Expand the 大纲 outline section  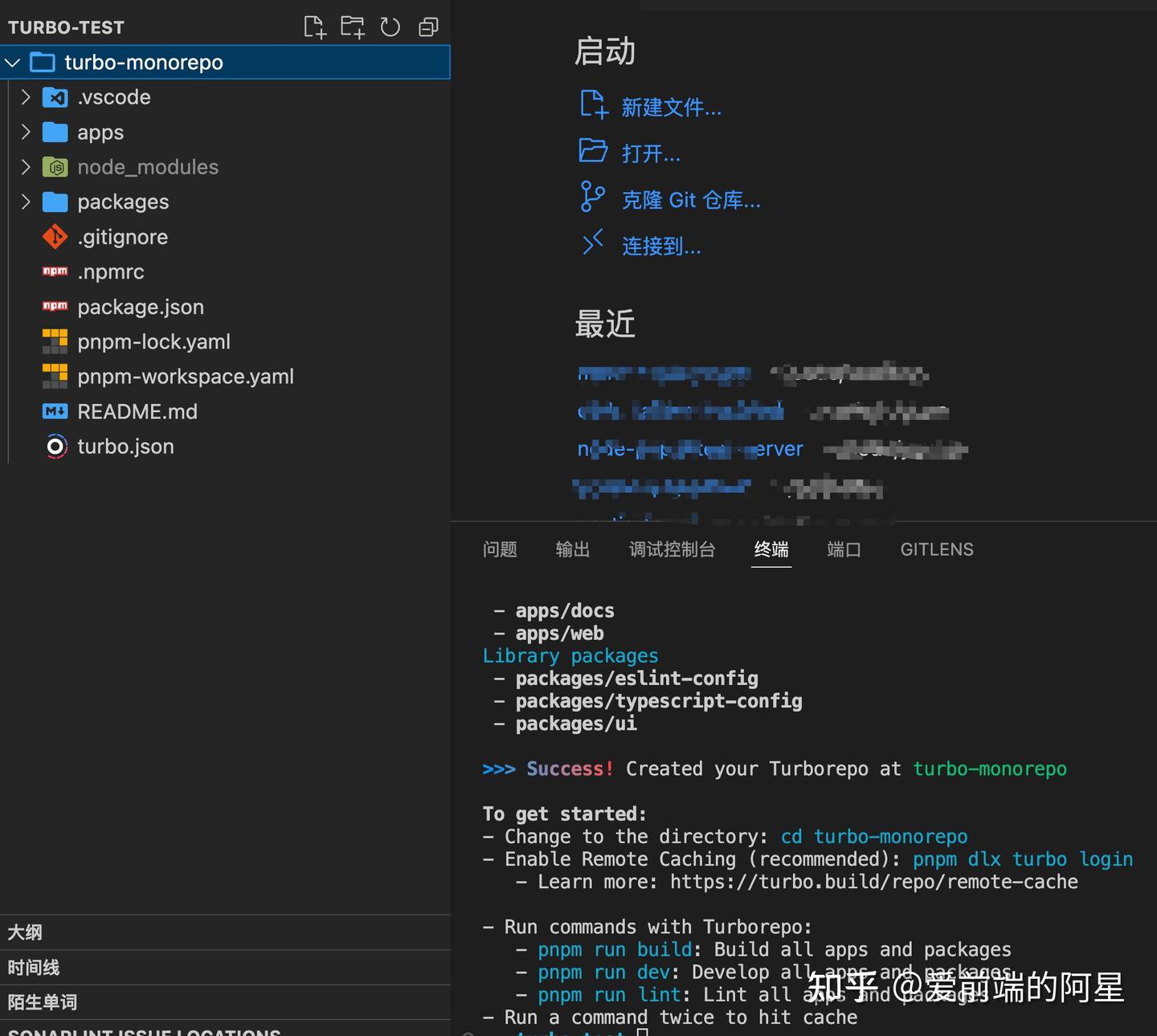click(x=225, y=932)
